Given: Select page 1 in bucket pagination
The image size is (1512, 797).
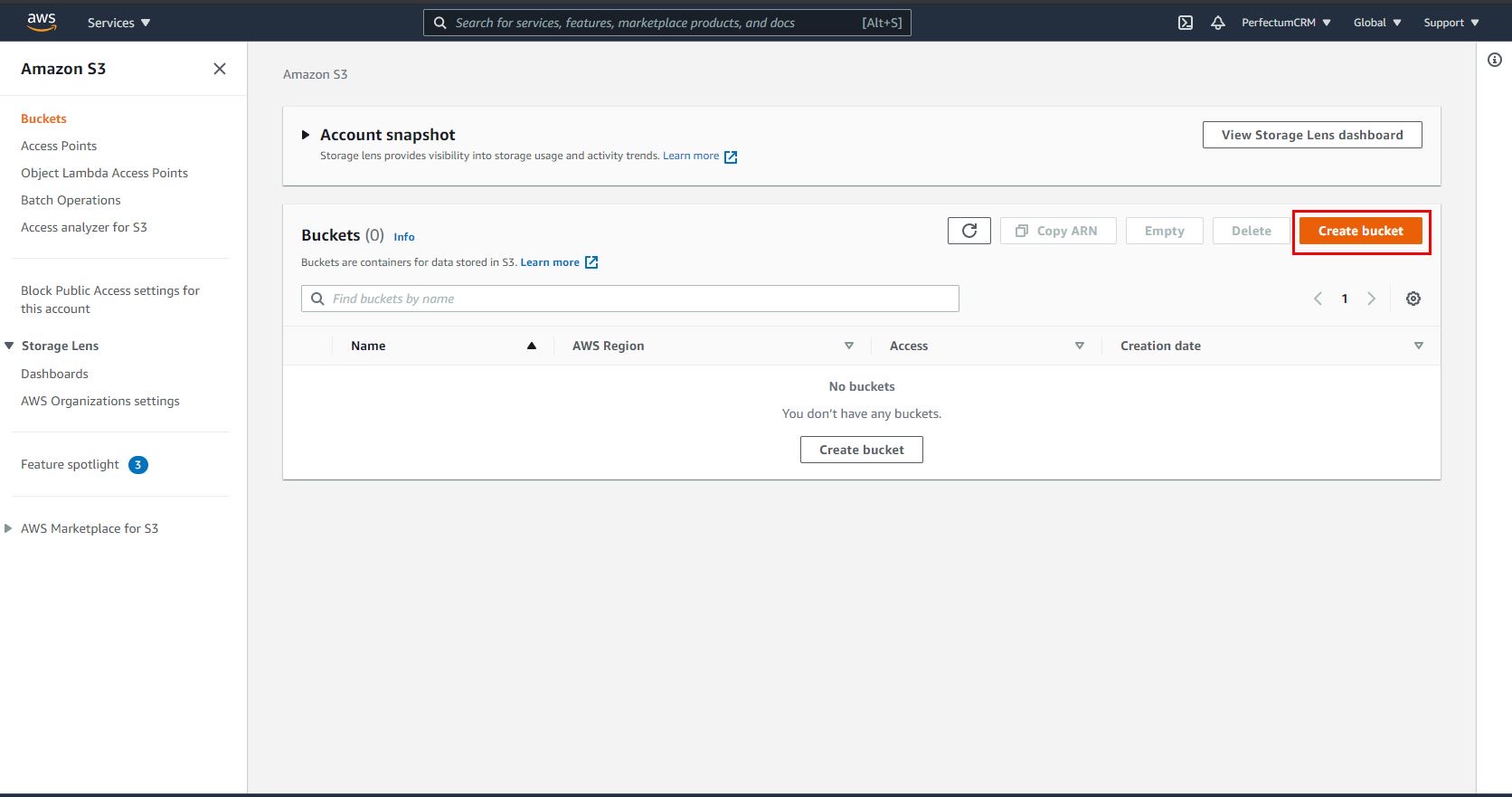Looking at the screenshot, I should tap(1345, 299).
